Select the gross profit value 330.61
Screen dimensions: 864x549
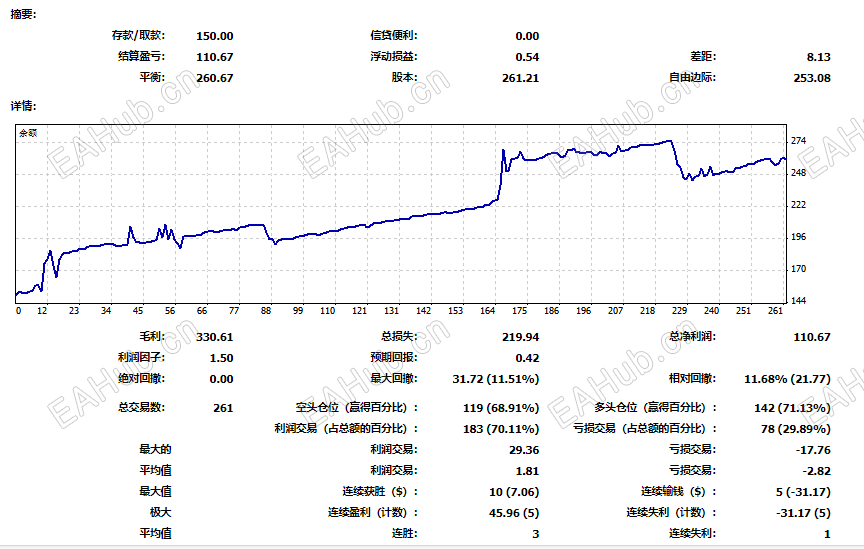click(214, 337)
